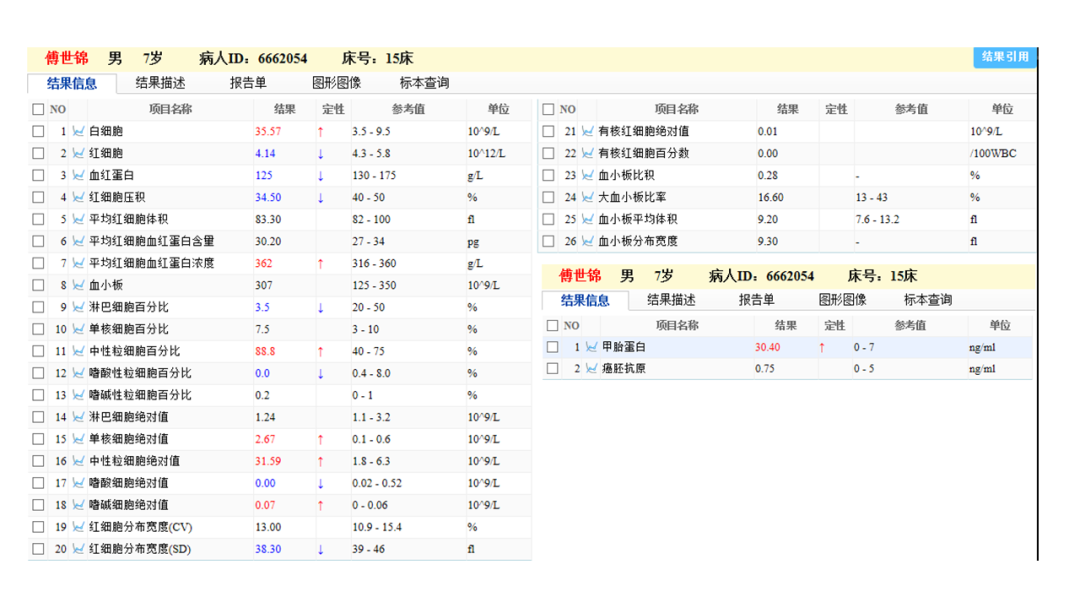The width and height of the screenshot is (1080, 608).
Task: Open the trend chart icon for 红细胞
Action: pos(79,153)
